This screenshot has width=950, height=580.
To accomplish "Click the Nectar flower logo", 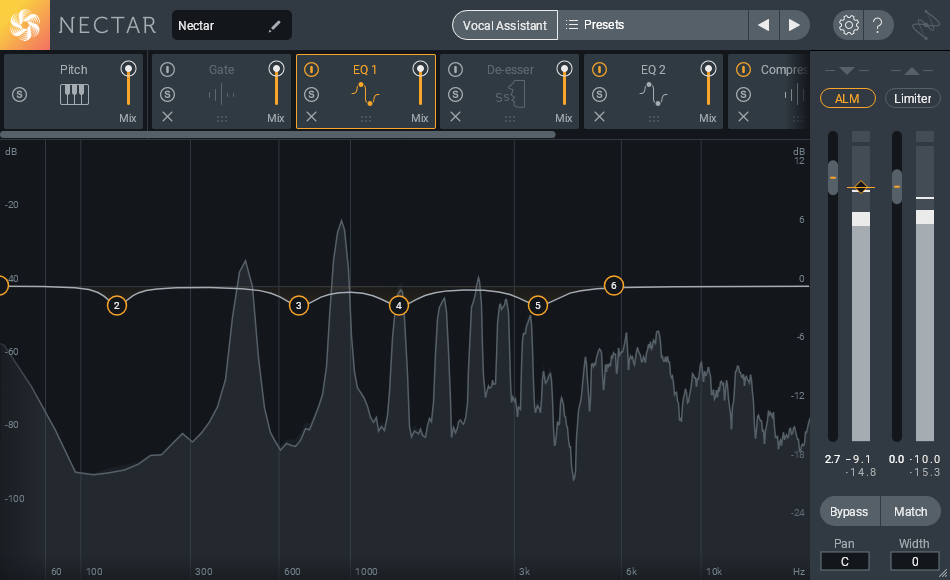I will (x=25, y=25).
